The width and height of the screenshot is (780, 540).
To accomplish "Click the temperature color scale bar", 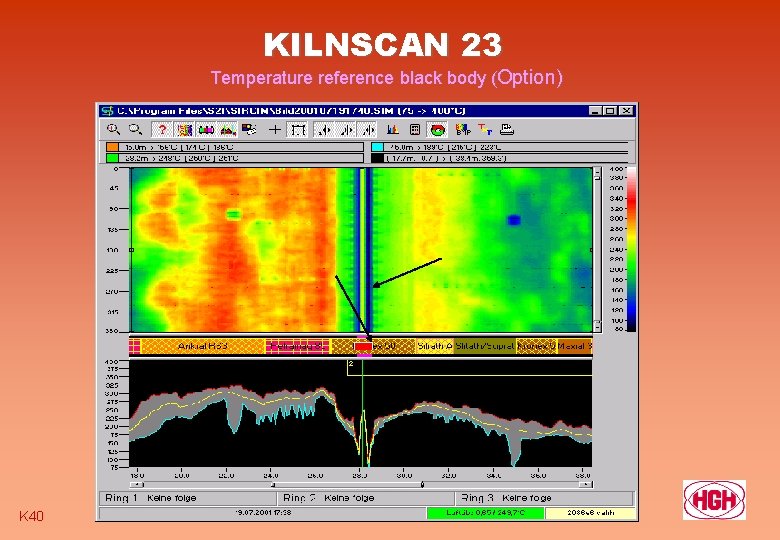I will click(x=631, y=249).
